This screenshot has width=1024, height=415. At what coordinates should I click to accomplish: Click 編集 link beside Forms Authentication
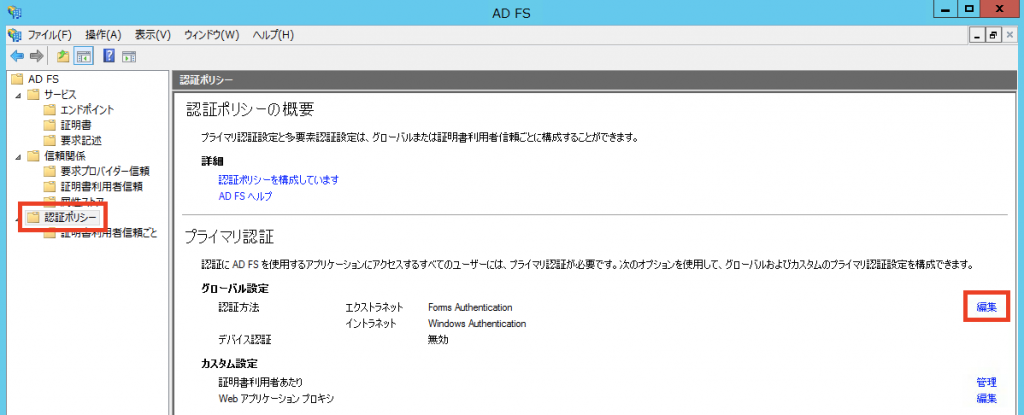(x=987, y=307)
